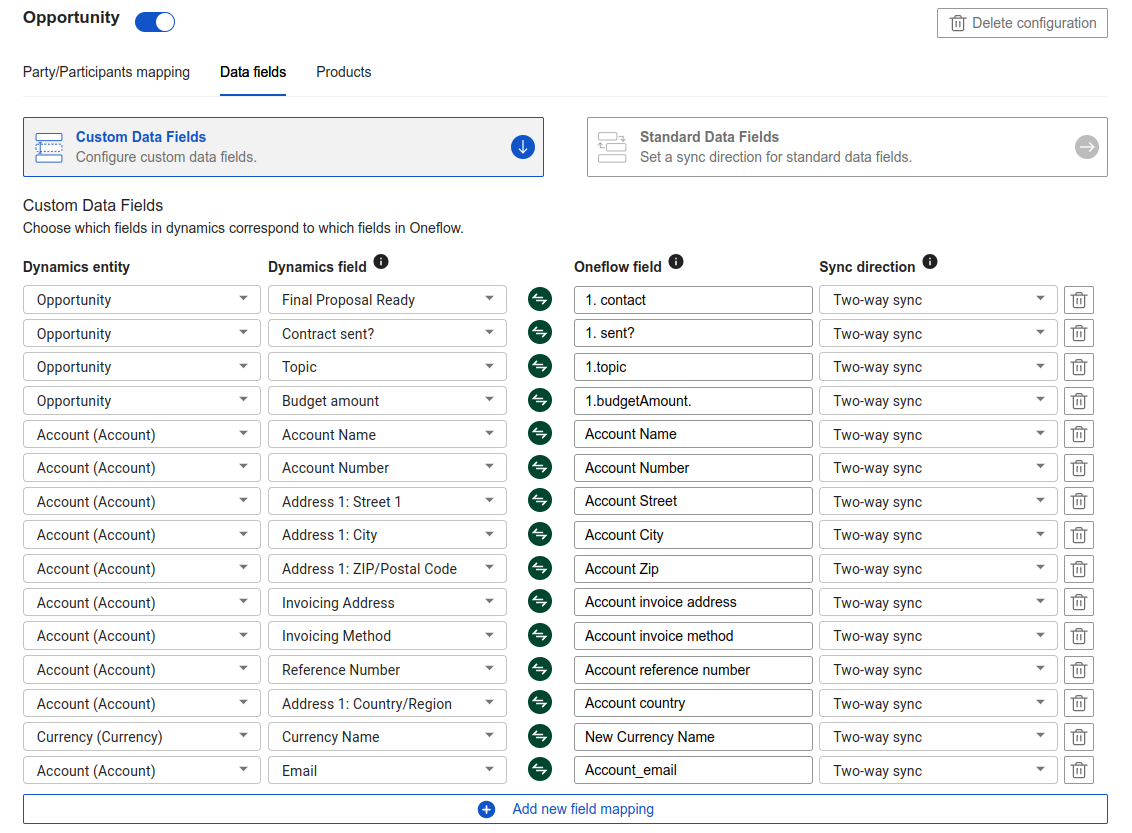Open sync direction dropdown for Account_email row
1132x833 pixels.
tap(939, 771)
